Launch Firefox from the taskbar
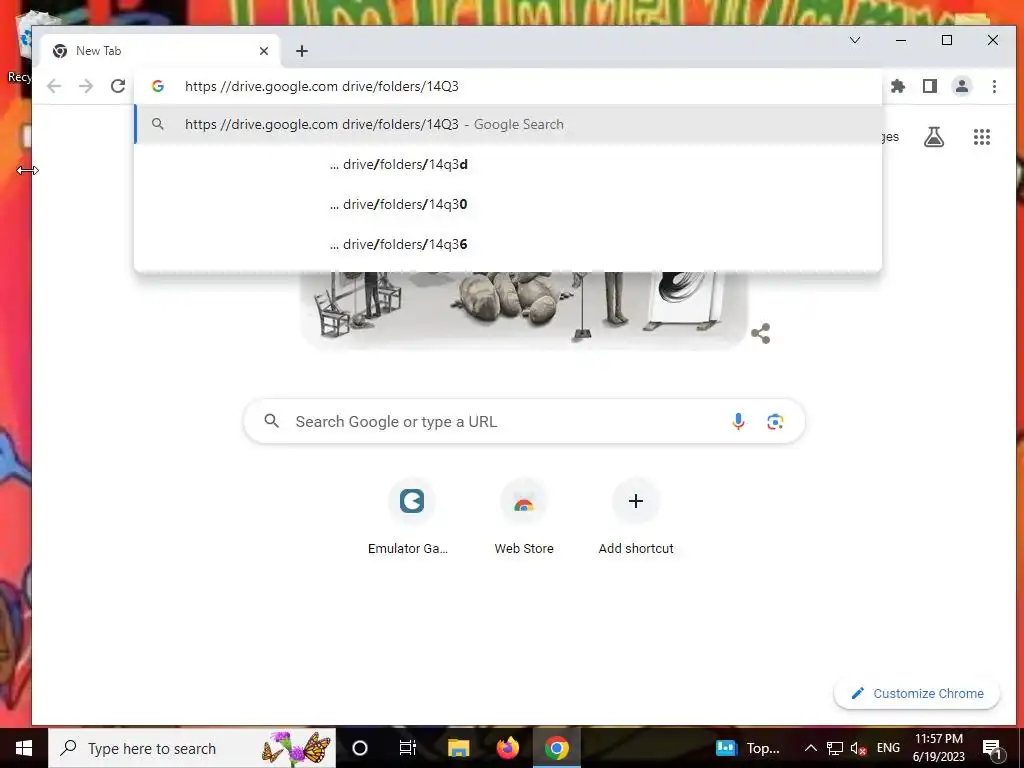The image size is (1024, 768). [x=507, y=748]
